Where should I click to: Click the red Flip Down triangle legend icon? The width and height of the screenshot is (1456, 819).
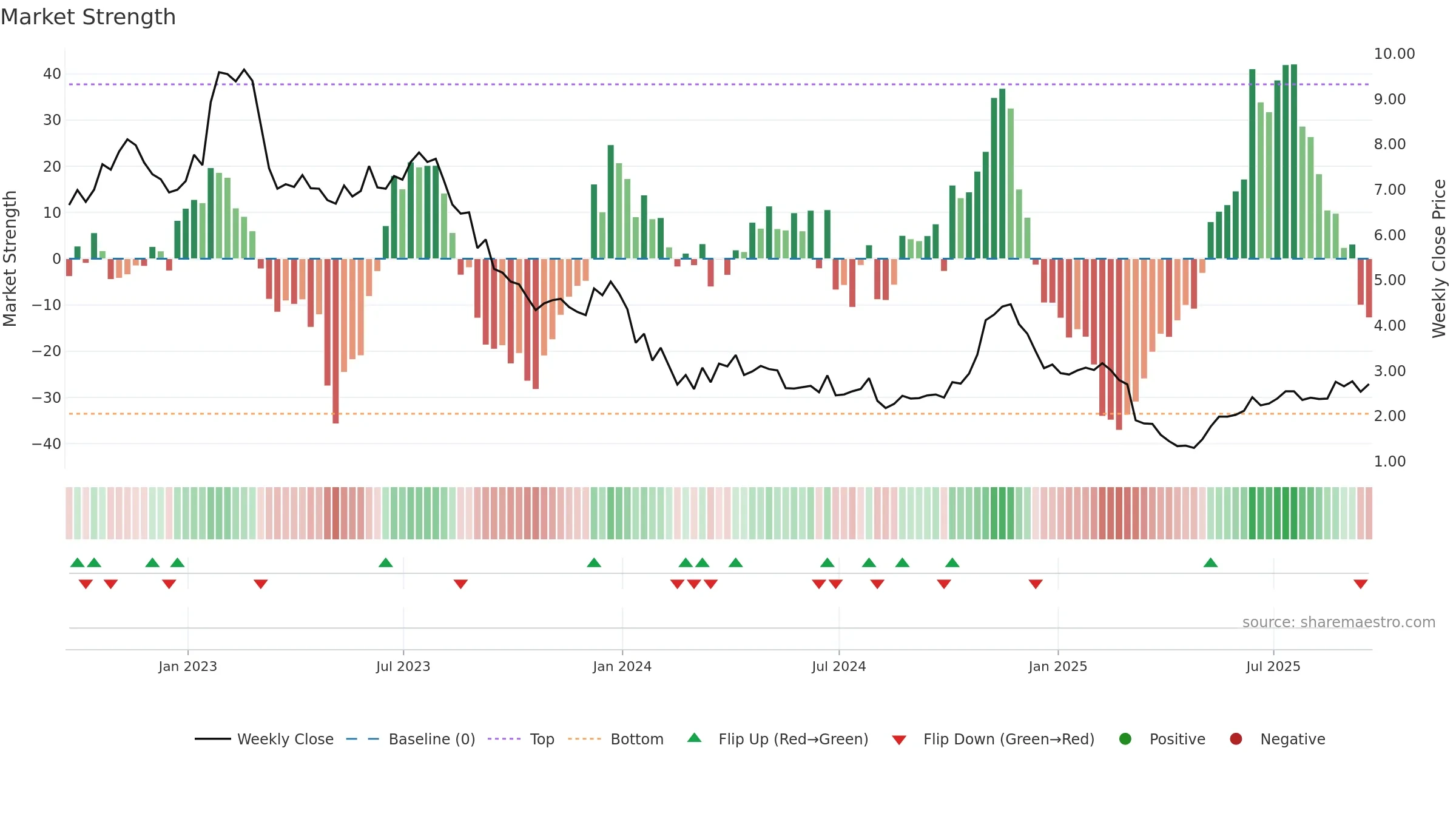(x=899, y=740)
